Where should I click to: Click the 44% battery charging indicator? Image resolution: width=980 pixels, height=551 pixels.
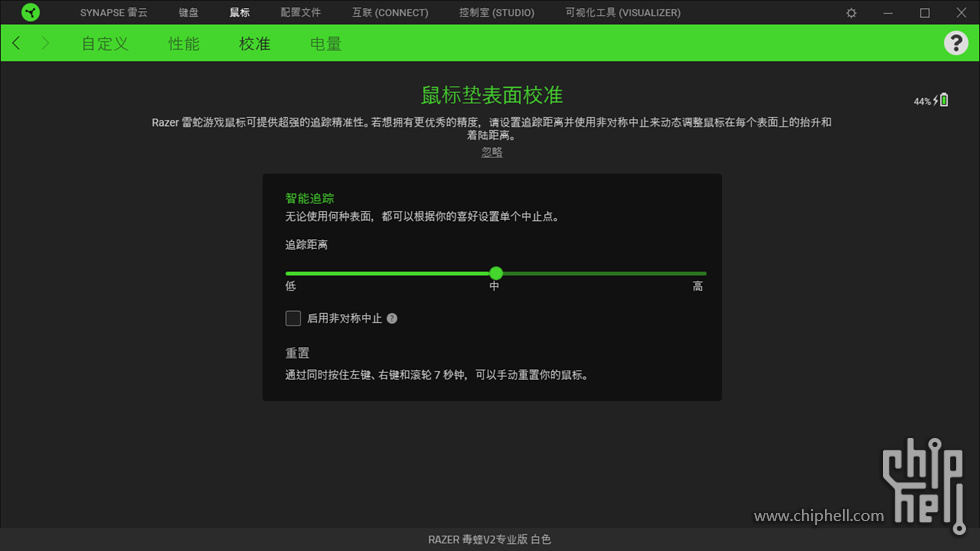click(931, 100)
